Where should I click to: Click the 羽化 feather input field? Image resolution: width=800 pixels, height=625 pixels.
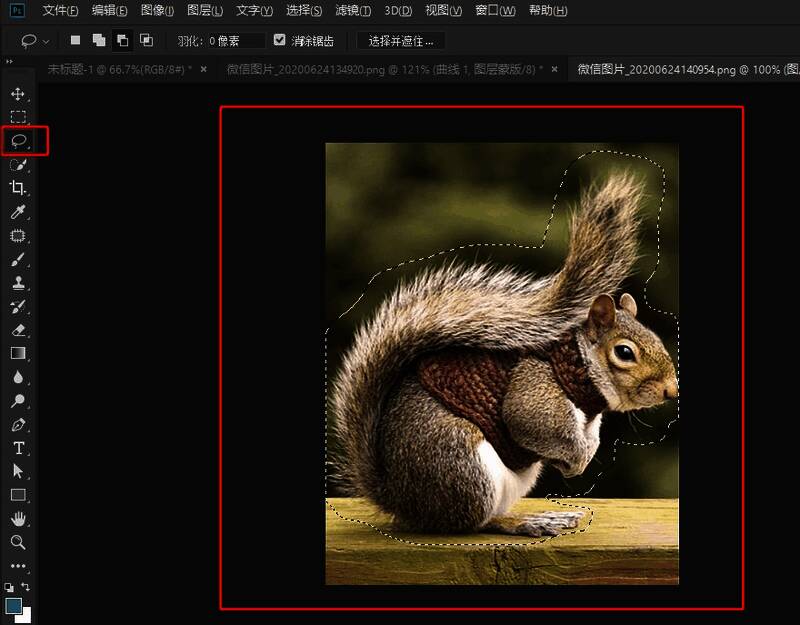tap(236, 41)
